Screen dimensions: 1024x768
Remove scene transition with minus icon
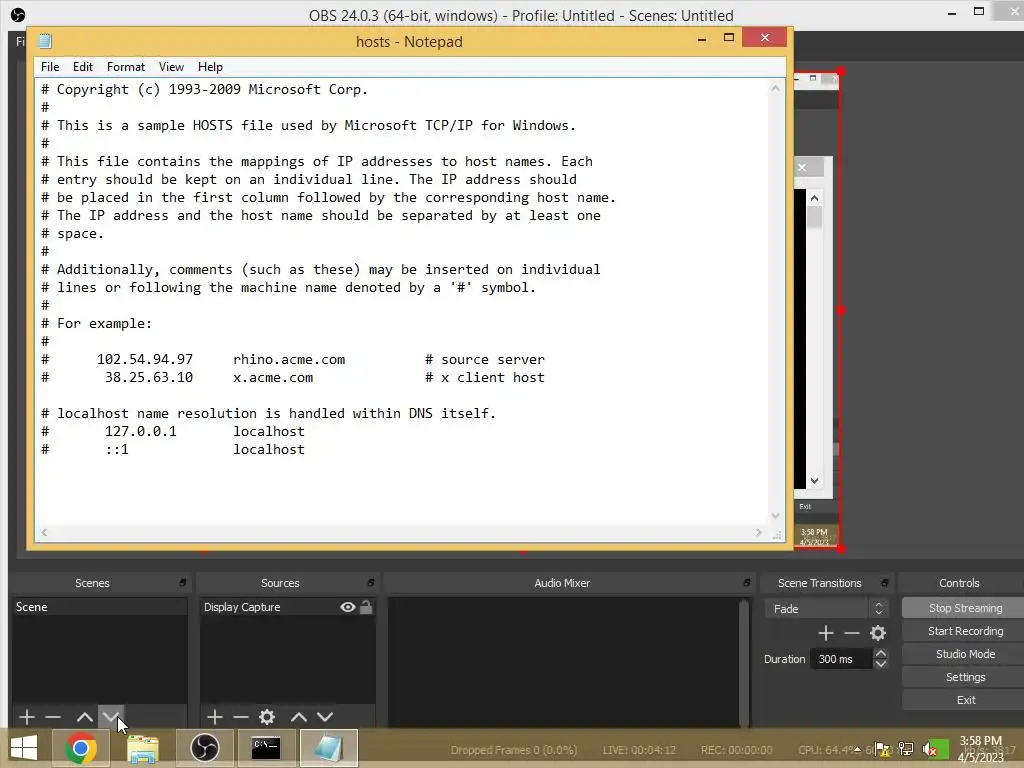(x=852, y=633)
